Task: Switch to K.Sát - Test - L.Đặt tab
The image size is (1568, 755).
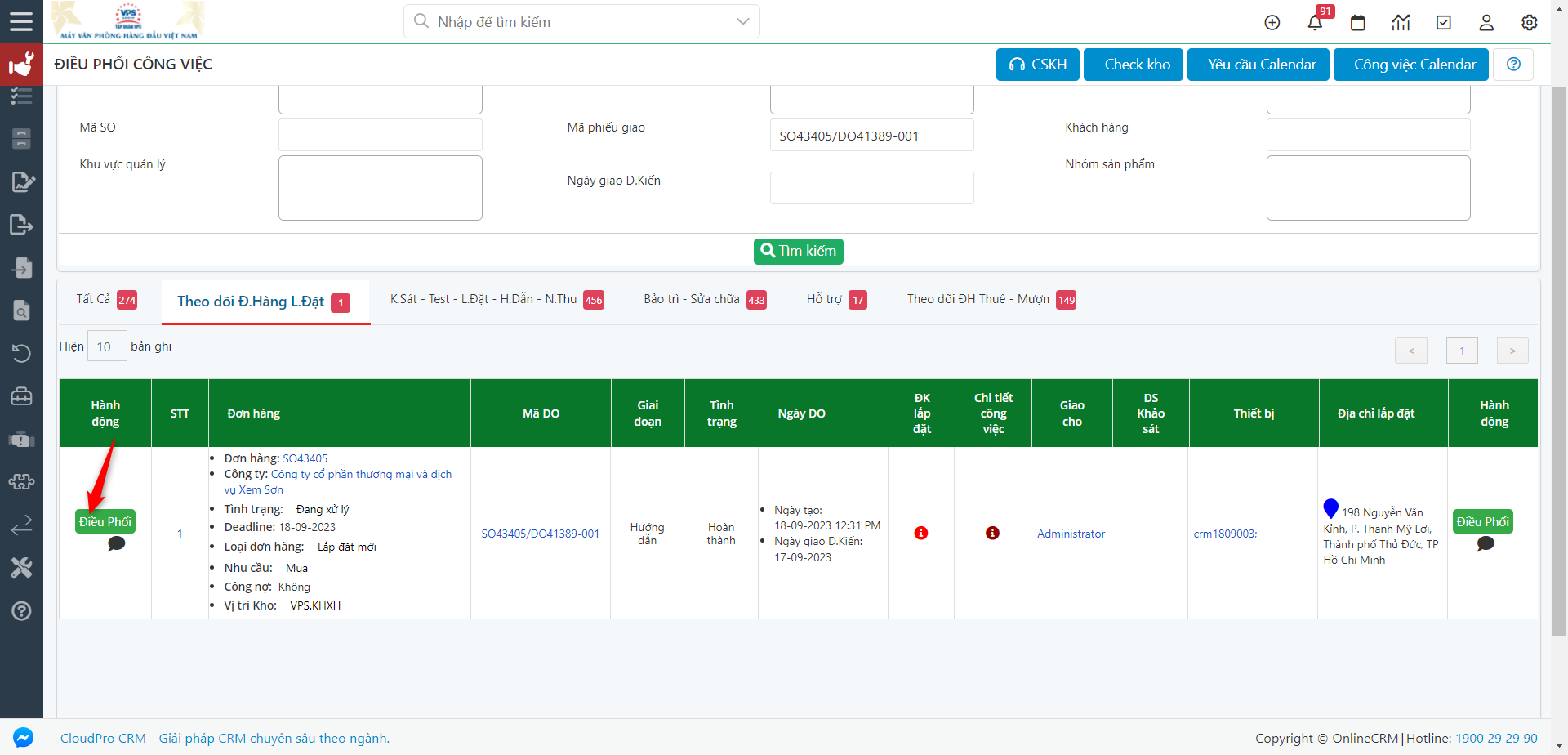Action: 497,300
